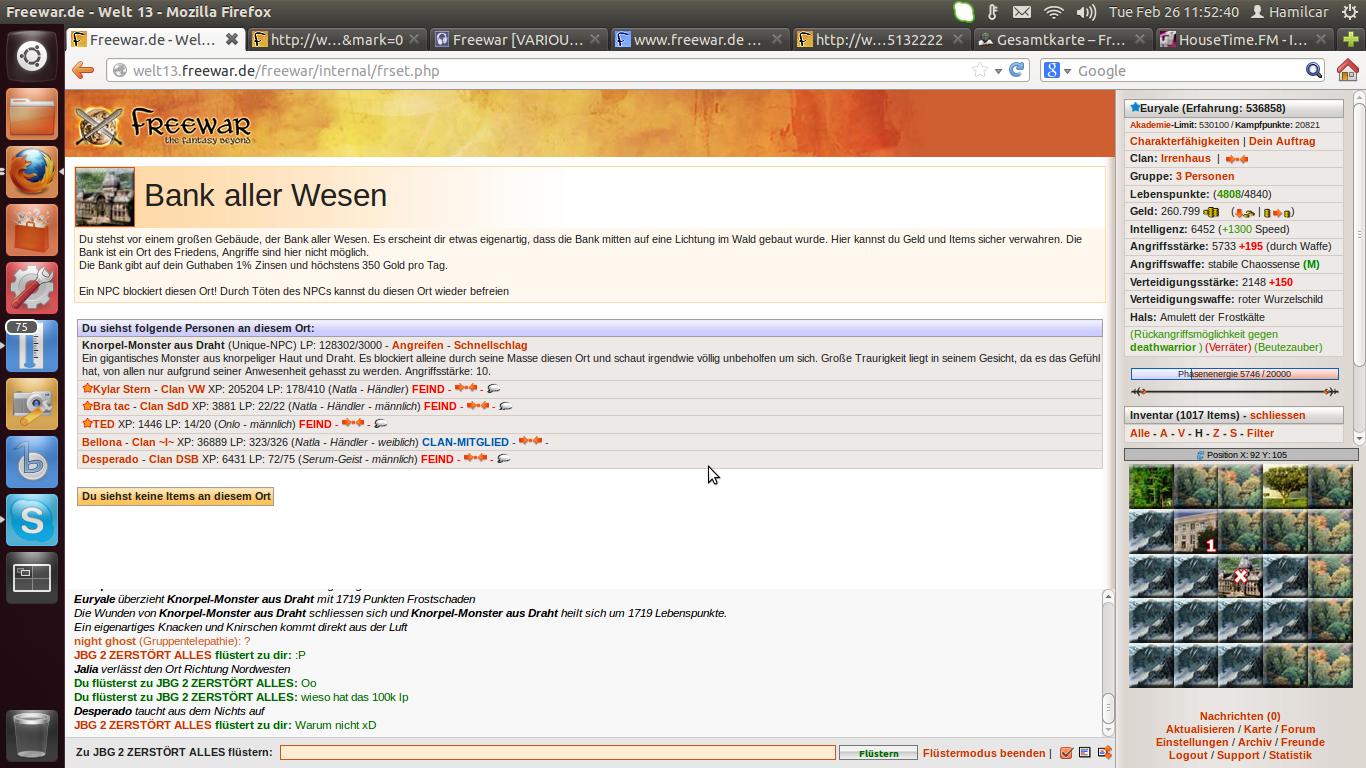1366x768 pixels.
Task: Click Schnellschlag link
Action: click(x=490, y=345)
